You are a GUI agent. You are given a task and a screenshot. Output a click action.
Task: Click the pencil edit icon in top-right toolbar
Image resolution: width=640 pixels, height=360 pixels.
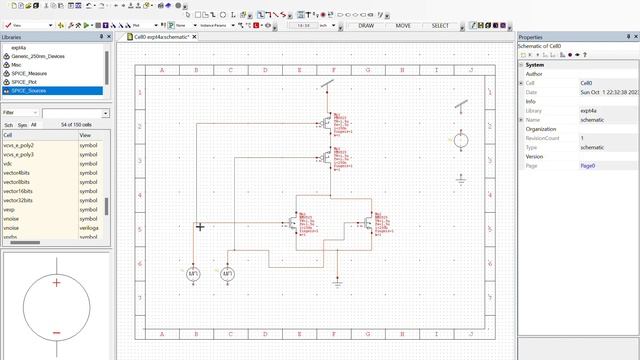click(473, 25)
